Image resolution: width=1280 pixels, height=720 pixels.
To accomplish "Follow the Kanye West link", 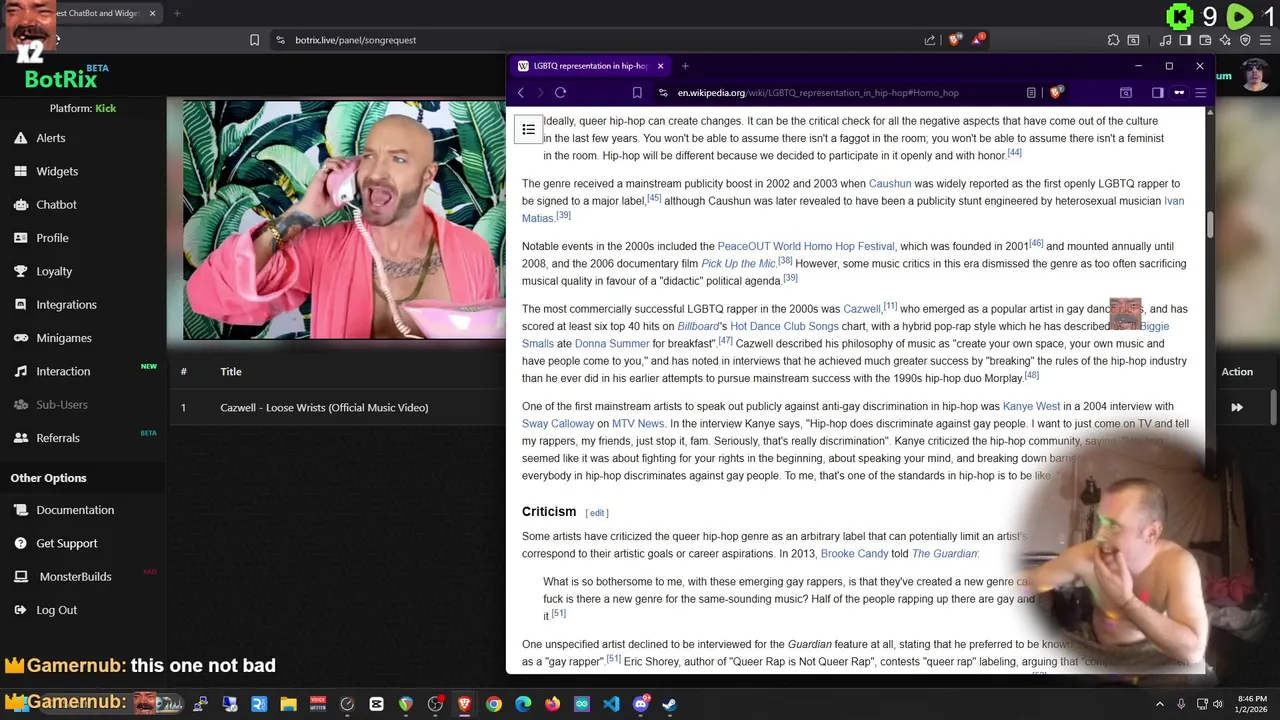I will tap(1031, 407).
